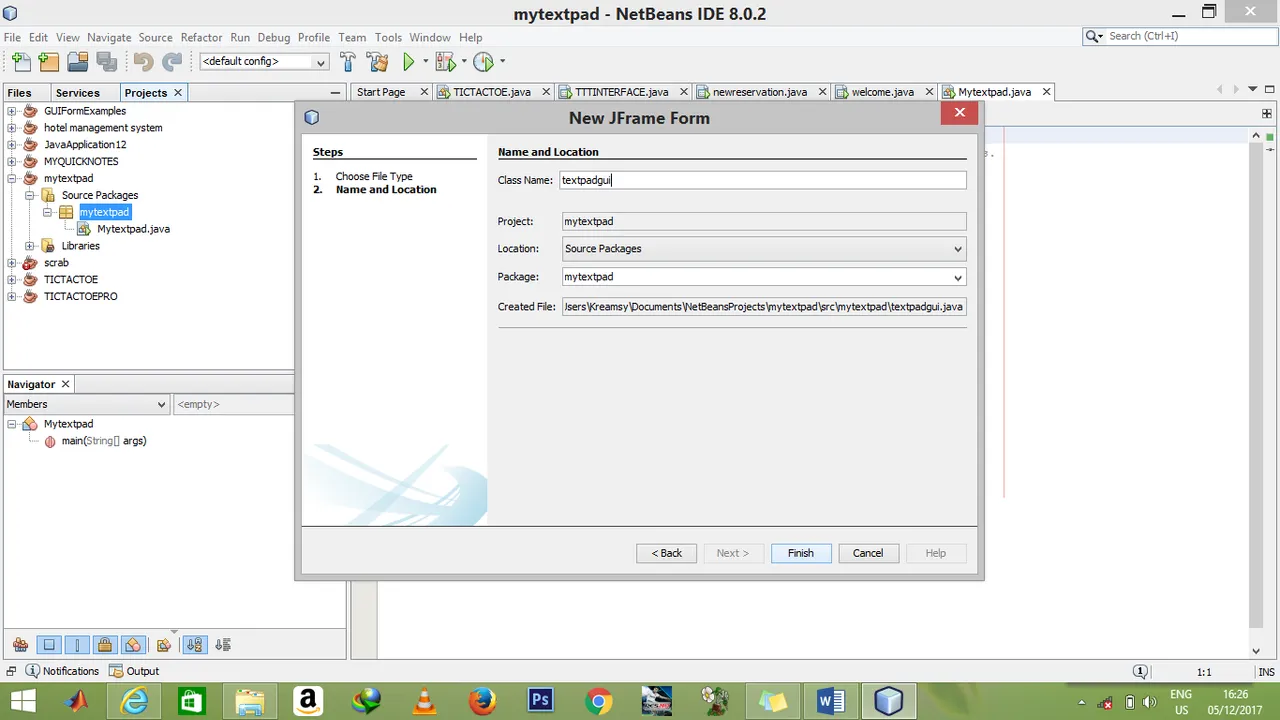Click the New File toolbar icon

(x=21, y=62)
